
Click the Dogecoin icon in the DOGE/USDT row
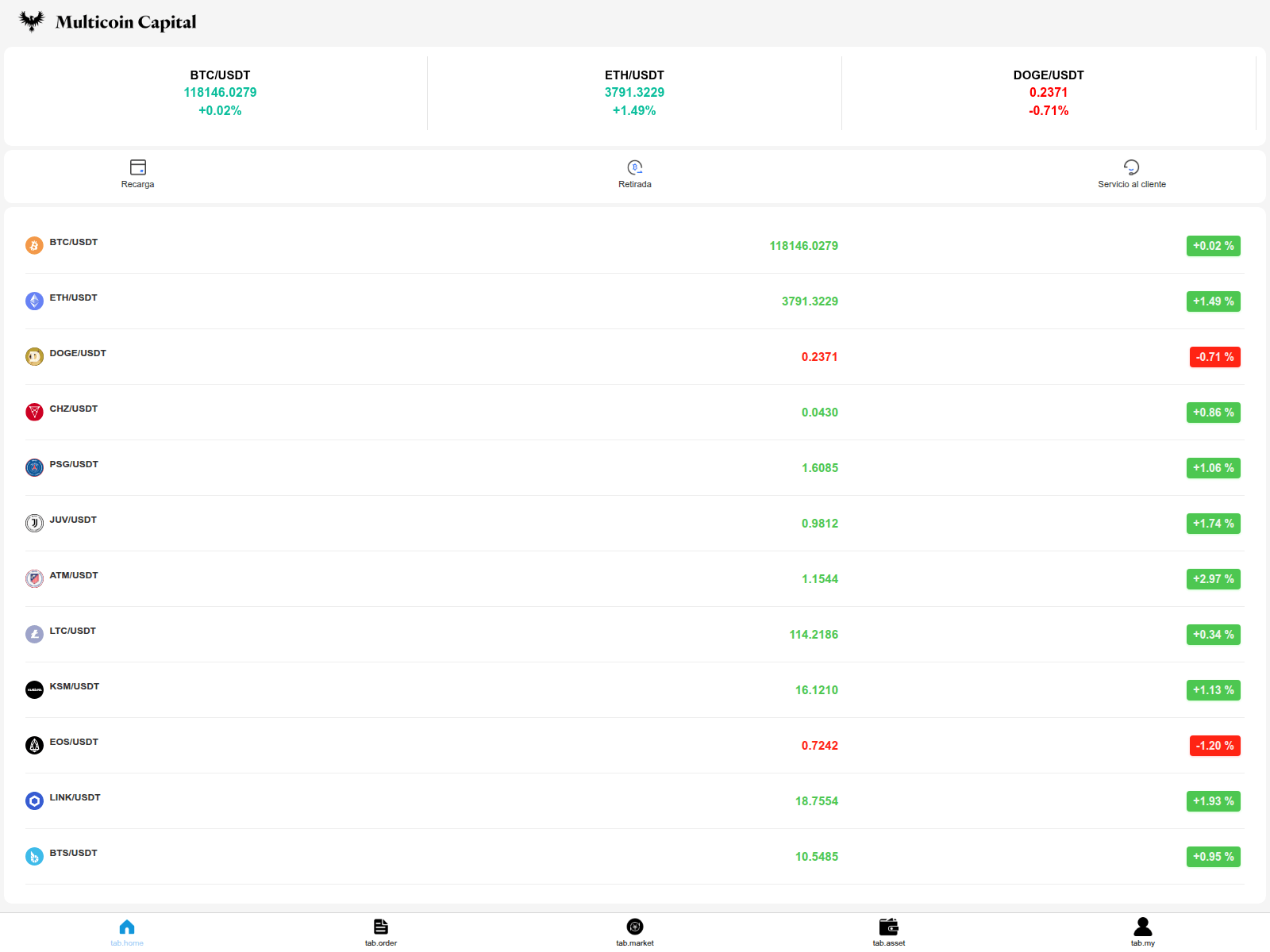click(x=34, y=357)
